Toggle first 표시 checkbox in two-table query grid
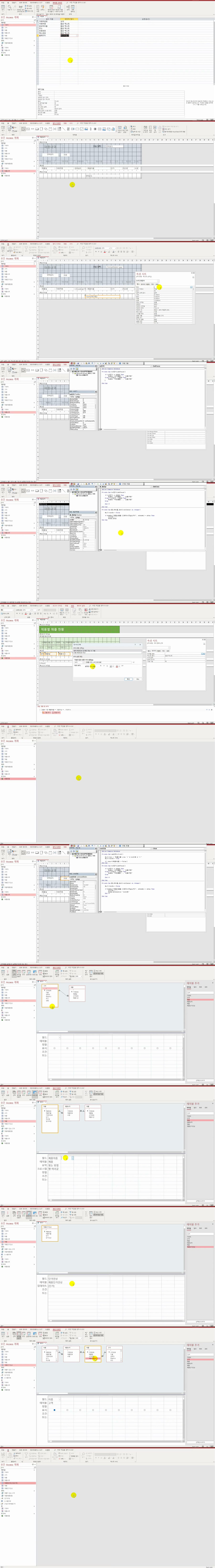This screenshot has width=215, height=1568. (54, 1048)
